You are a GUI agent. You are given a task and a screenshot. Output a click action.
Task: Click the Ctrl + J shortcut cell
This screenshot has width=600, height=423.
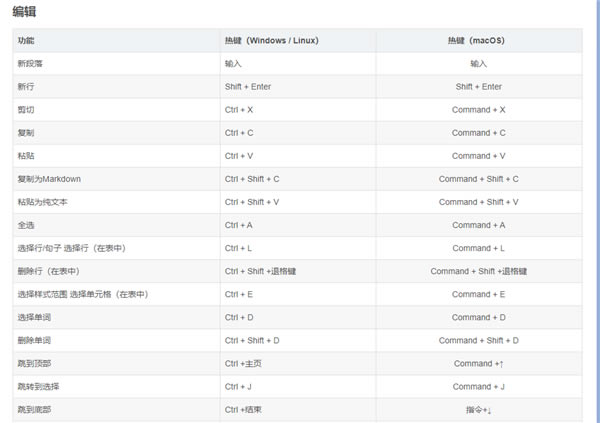click(239, 386)
